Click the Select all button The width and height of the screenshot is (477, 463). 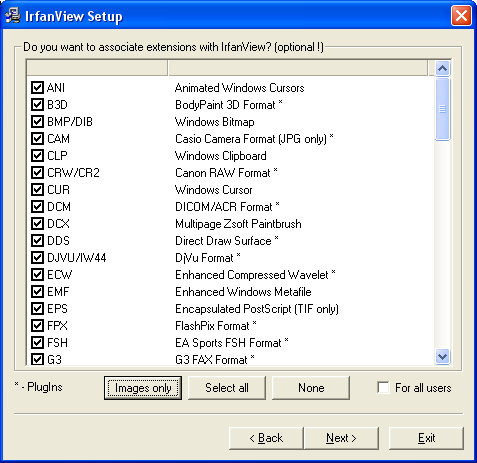click(x=227, y=388)
